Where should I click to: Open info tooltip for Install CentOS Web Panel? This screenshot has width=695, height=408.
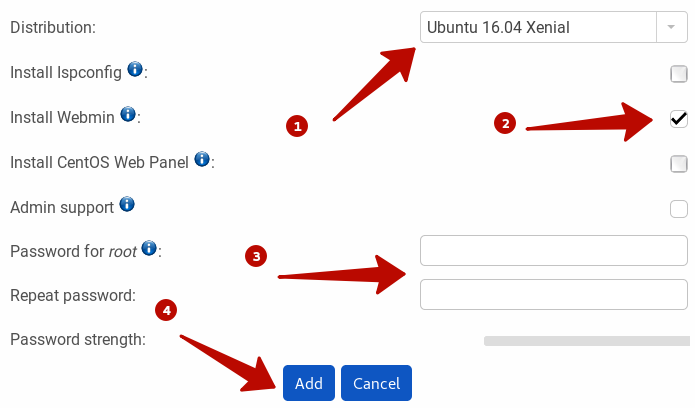pos(202,159)
